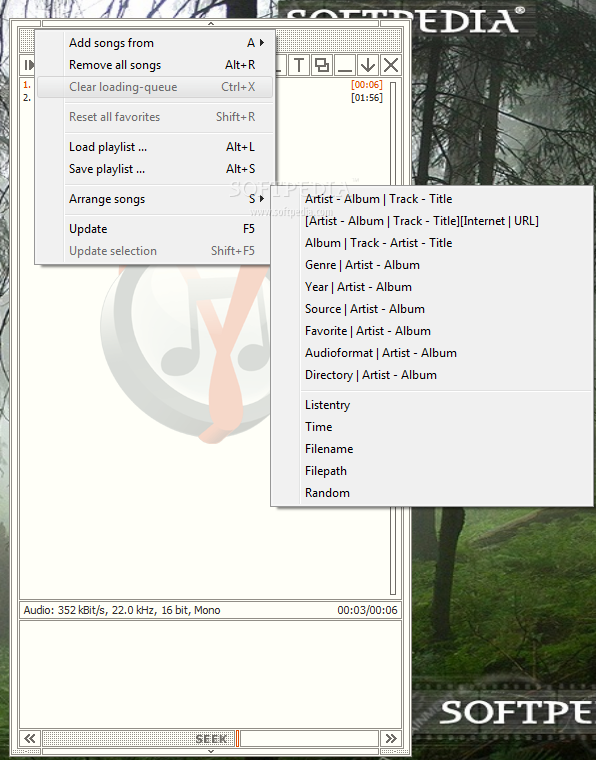Arrange songs by Filename
Viewport: 596px width, 760px height.
coord(432,449)
